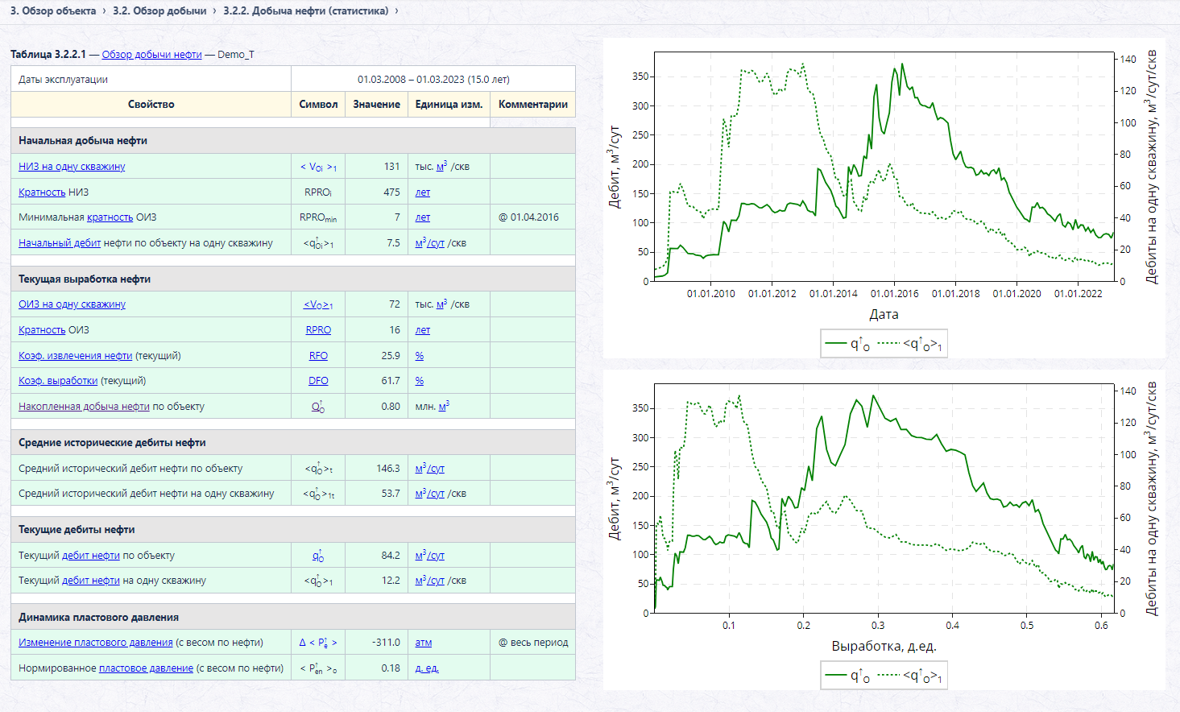Click the 'RPRO' symbol link
This screenshot has width=1180, height=712.
(318, 330)
